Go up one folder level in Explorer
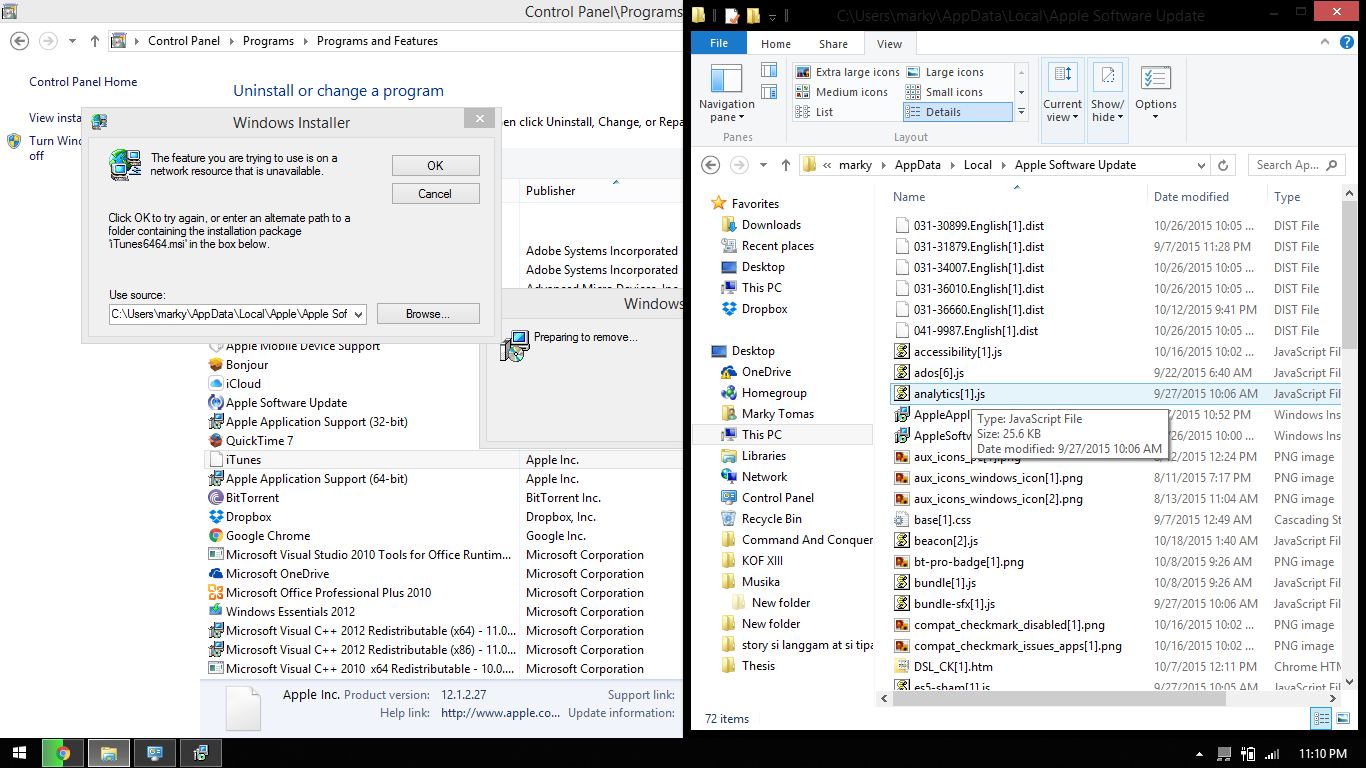Screen dimensions: 1366x768 [x=786, y=165]
